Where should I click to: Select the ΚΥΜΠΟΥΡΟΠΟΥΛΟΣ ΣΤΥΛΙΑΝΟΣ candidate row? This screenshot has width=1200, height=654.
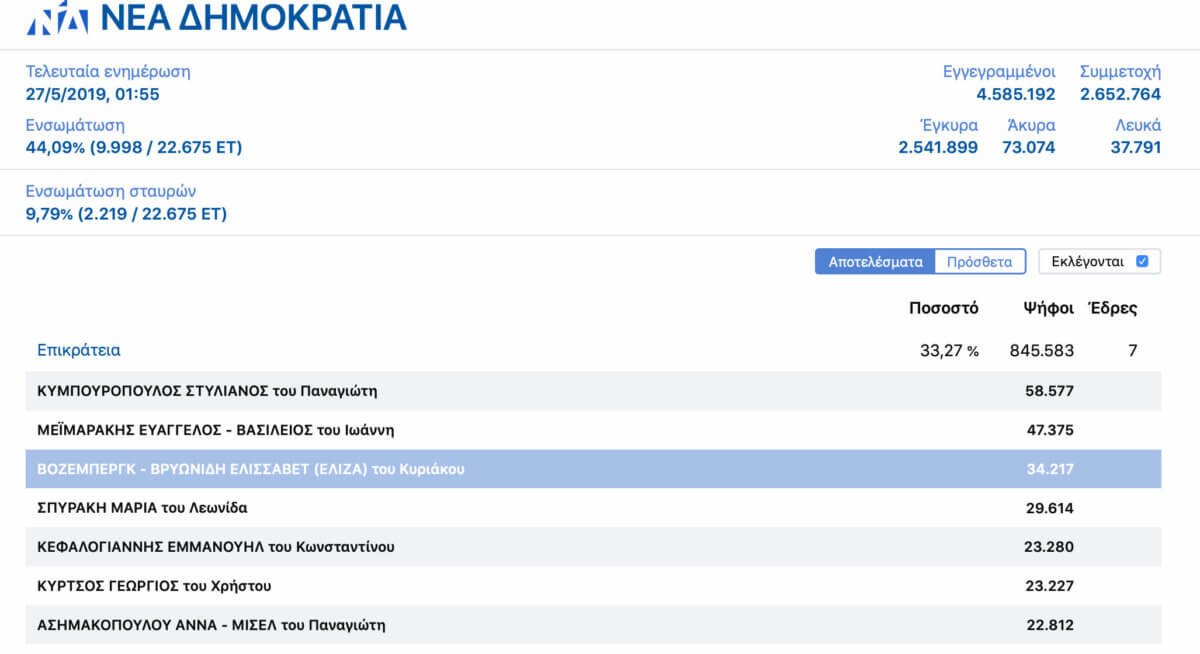[x=594, y=391]
